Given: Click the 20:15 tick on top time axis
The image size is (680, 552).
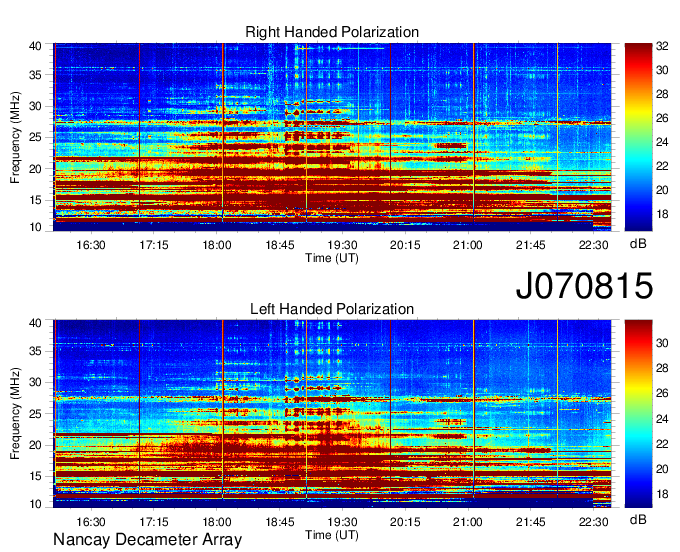Looking at the screenshot, I should (405, 245).
